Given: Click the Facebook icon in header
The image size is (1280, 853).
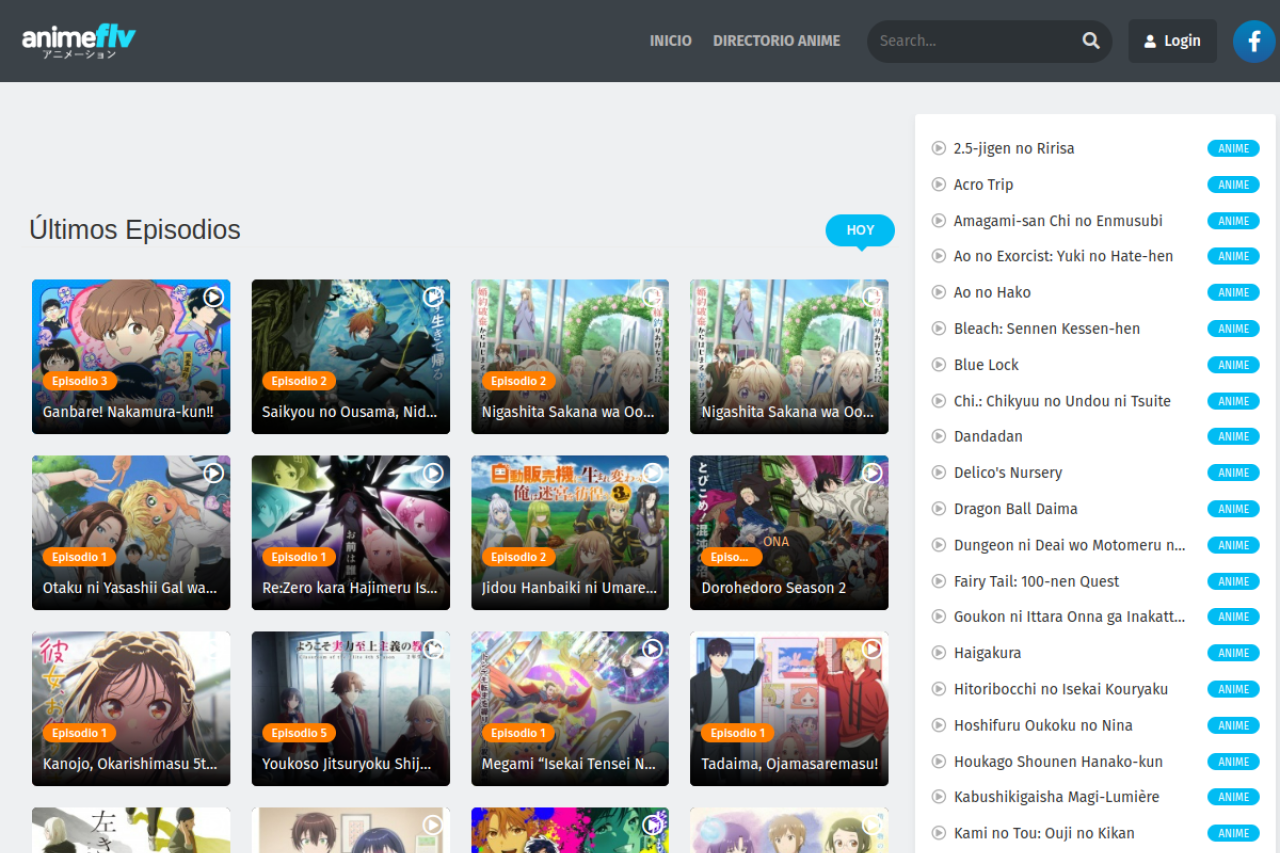Looking at the screenshot, I should pyautogui.click(x=1253, y=41).
